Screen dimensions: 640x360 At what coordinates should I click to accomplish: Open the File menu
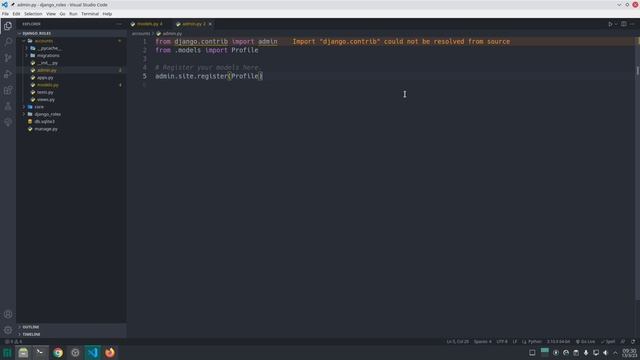pos(5,14)
